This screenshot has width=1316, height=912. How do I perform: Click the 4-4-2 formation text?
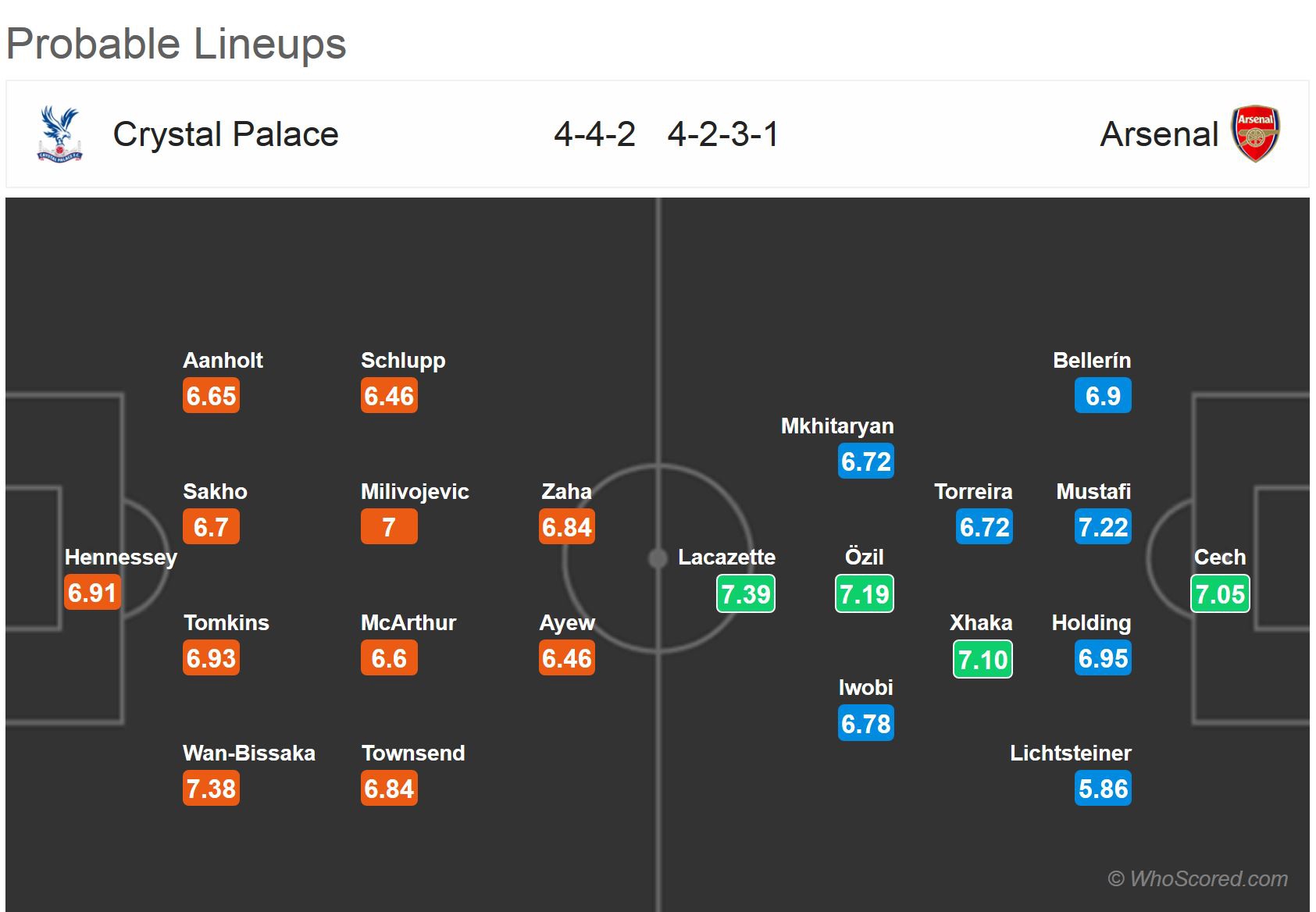coord(594,134)
